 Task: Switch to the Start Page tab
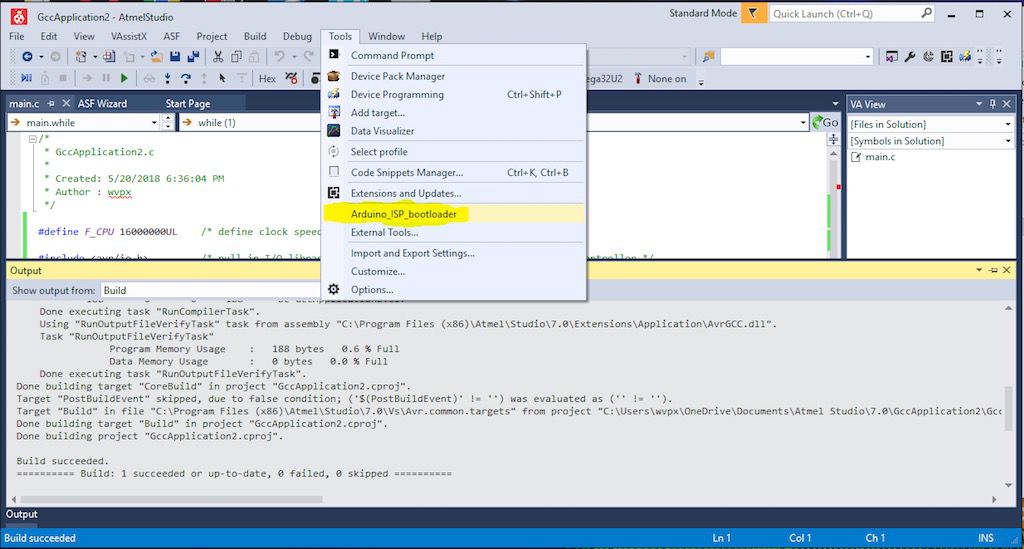tap(187, 103)
